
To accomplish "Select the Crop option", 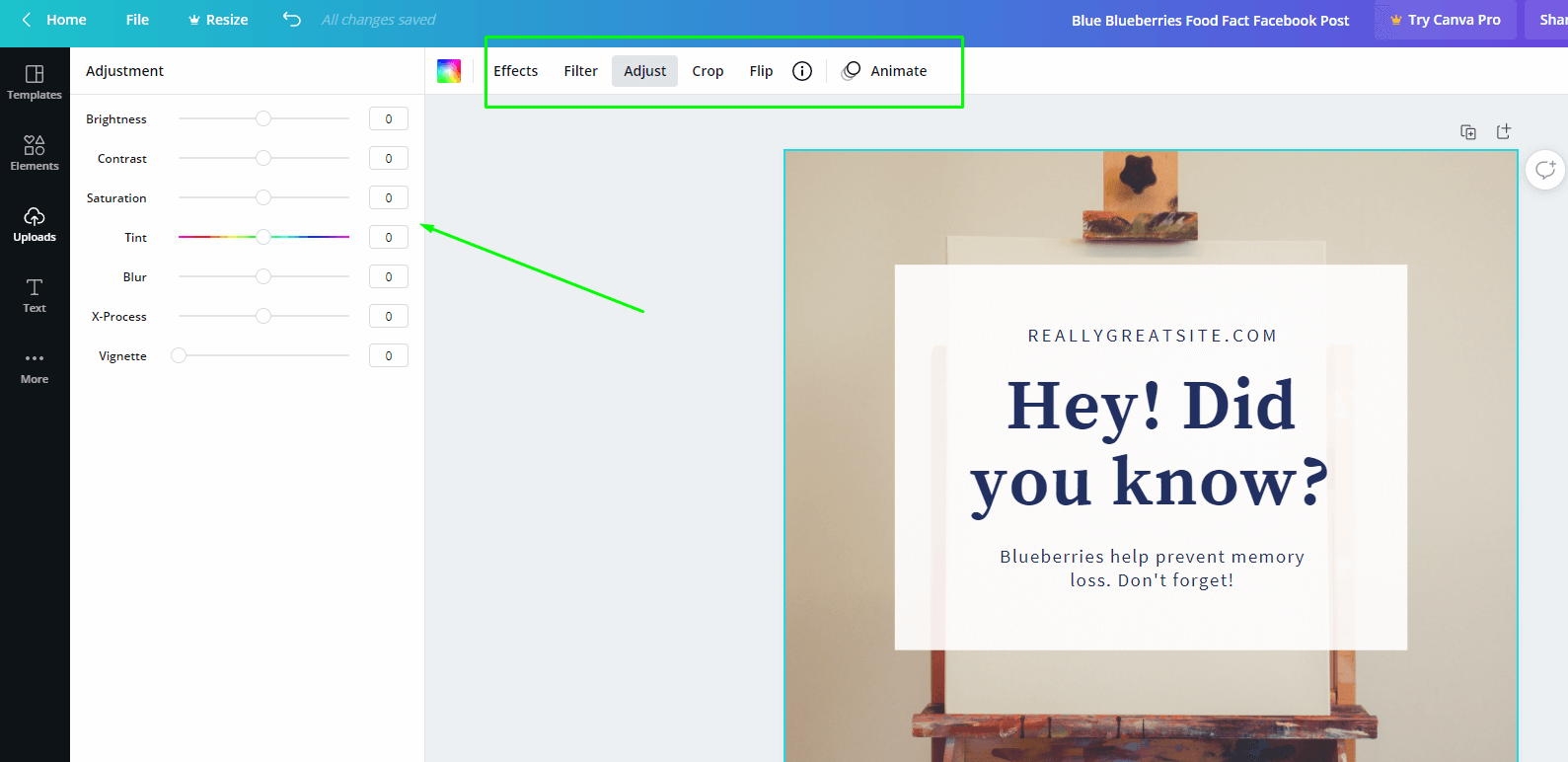I will pyautogui.click(x=708, y=71).
